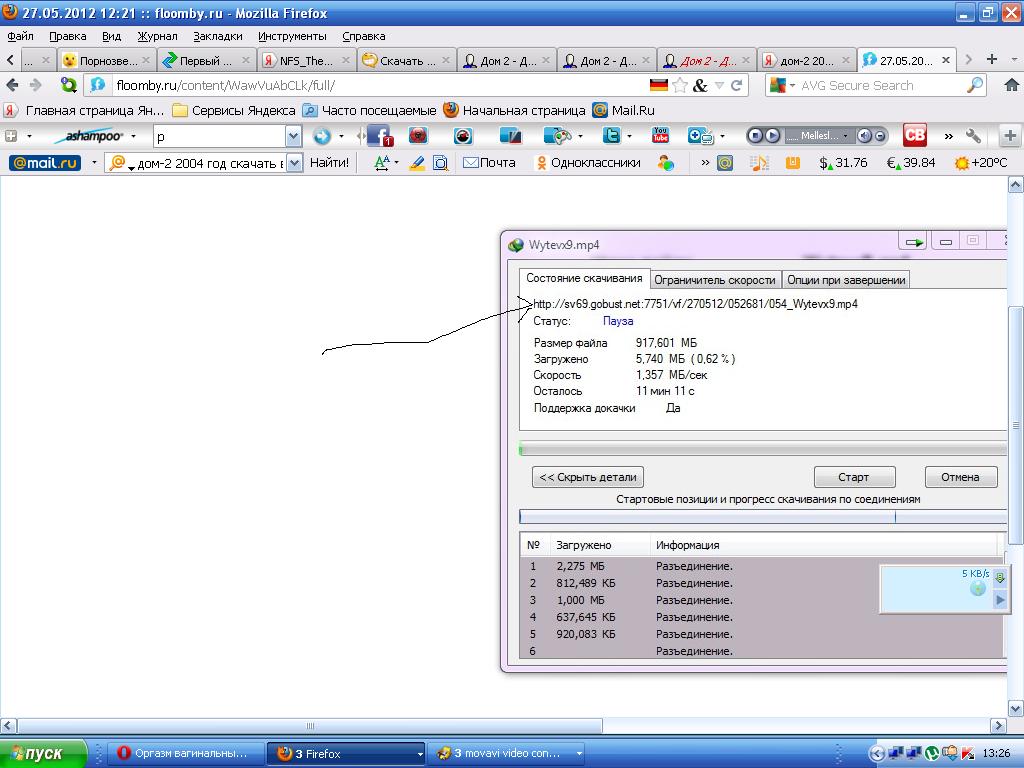Screen dimensions: 1024x768
Task: Open the Windows пуск Start button
Action: (x=43, y=754)
